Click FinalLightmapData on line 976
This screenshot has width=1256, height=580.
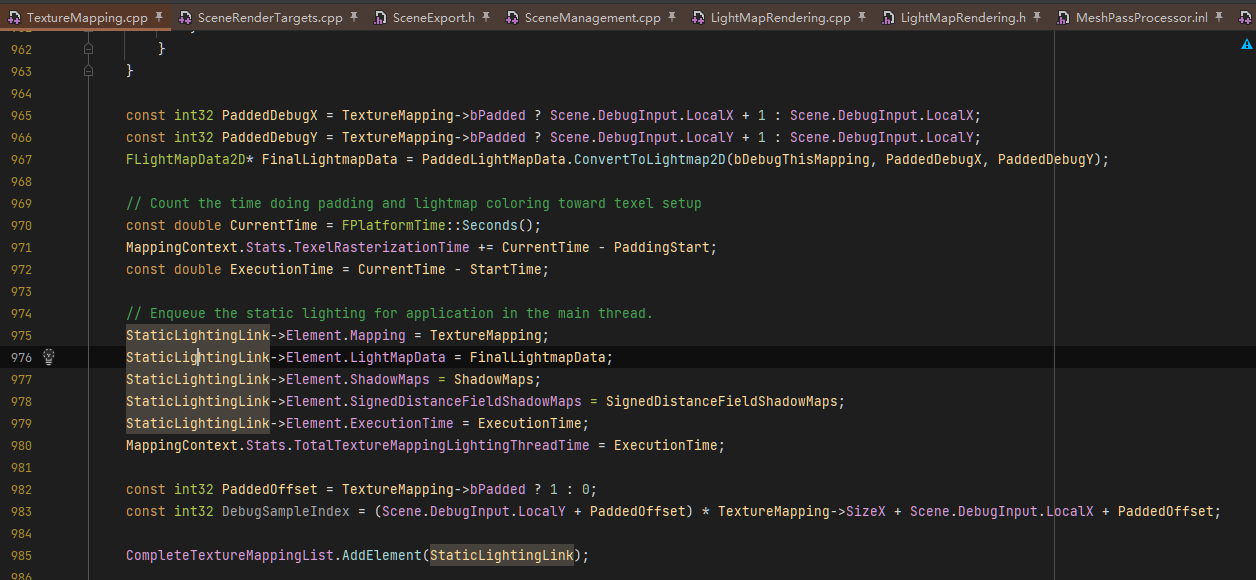(538, 357)
